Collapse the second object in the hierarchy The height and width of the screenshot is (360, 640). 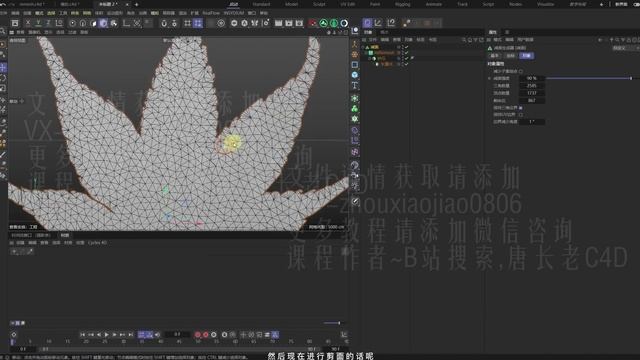[x=366, y=53]
